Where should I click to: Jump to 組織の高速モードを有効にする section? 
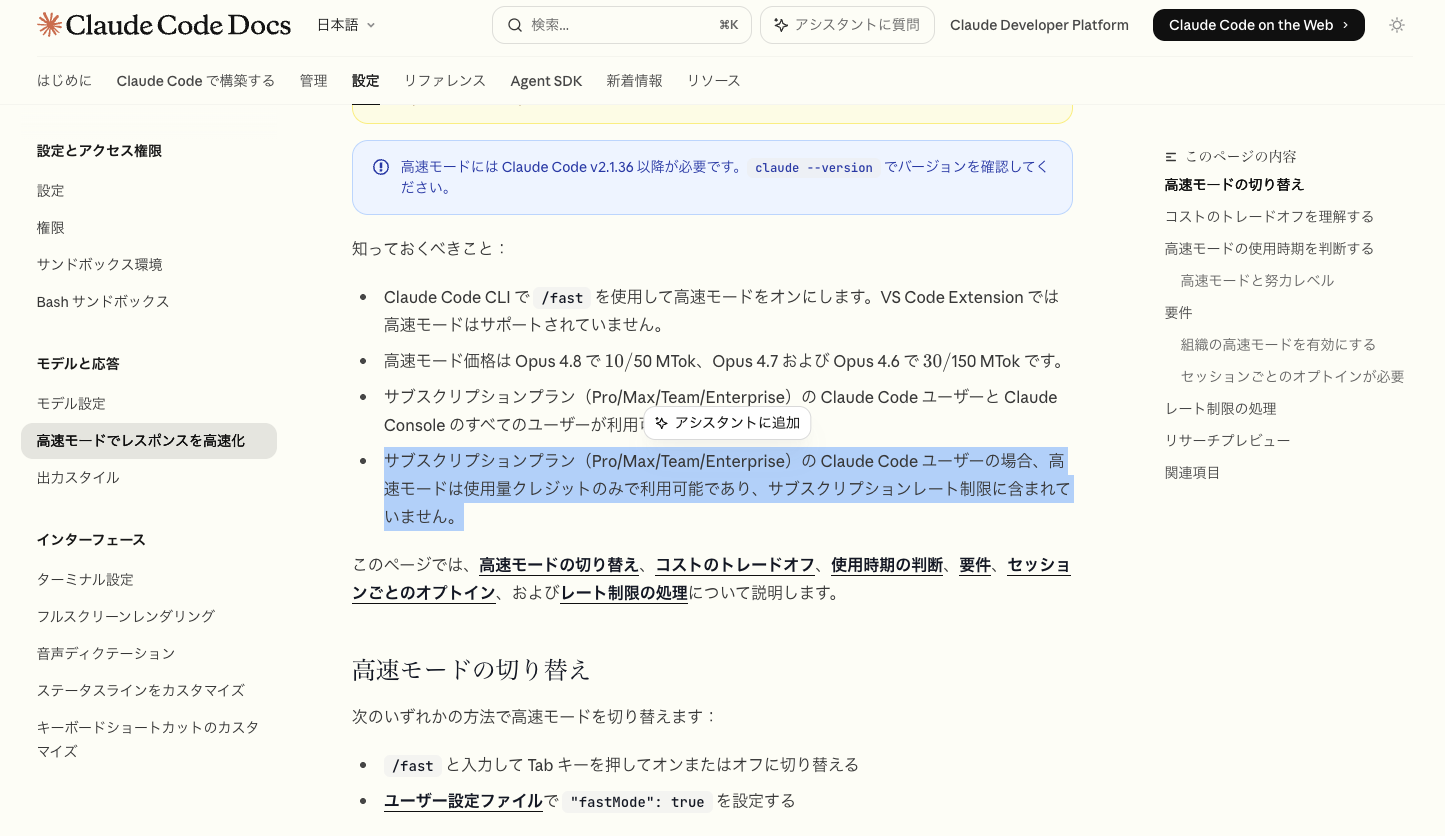click(x=1278, y=345)
